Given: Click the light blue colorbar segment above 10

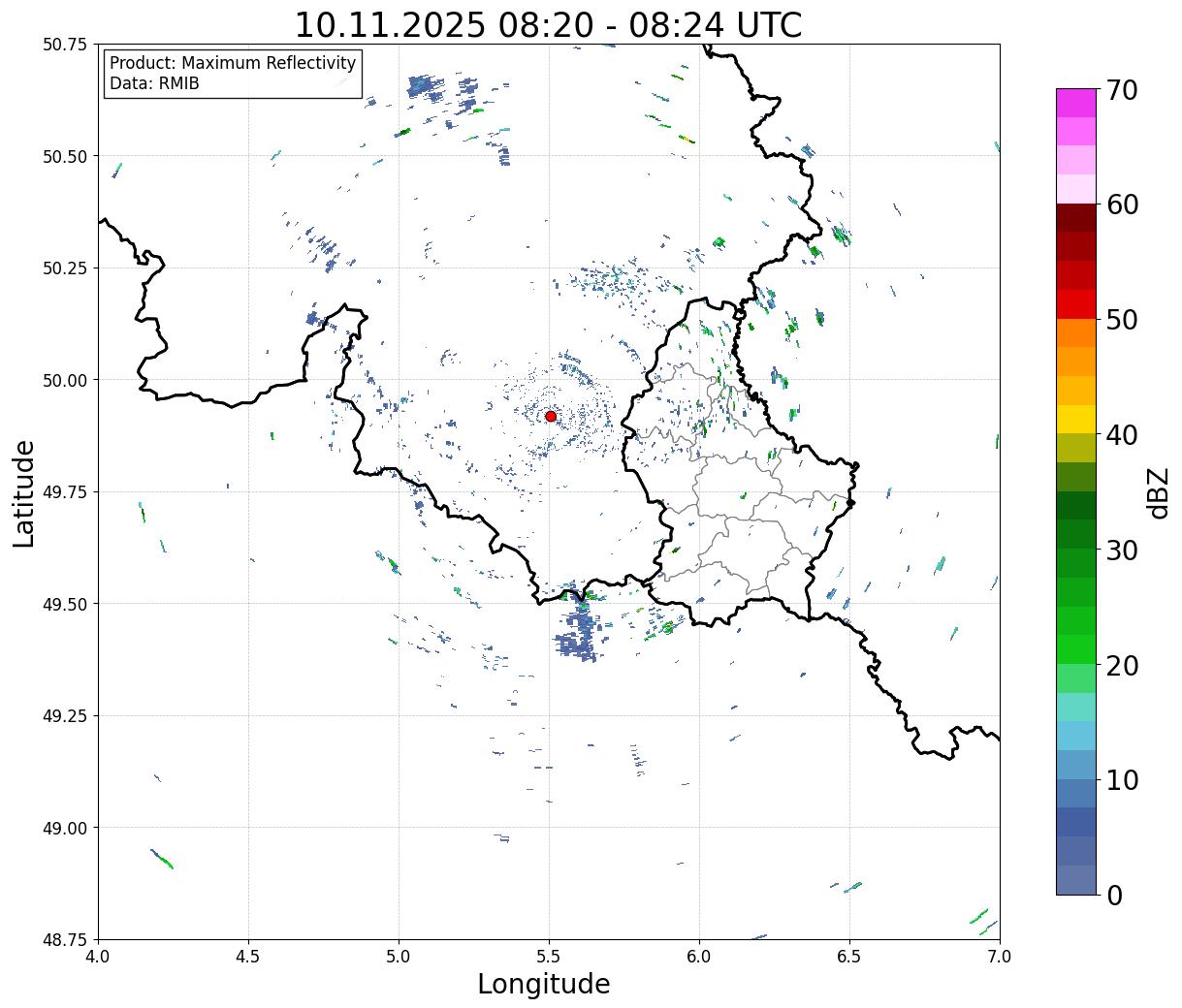Looking at the screenshot, I should [x=1075, y=765].
